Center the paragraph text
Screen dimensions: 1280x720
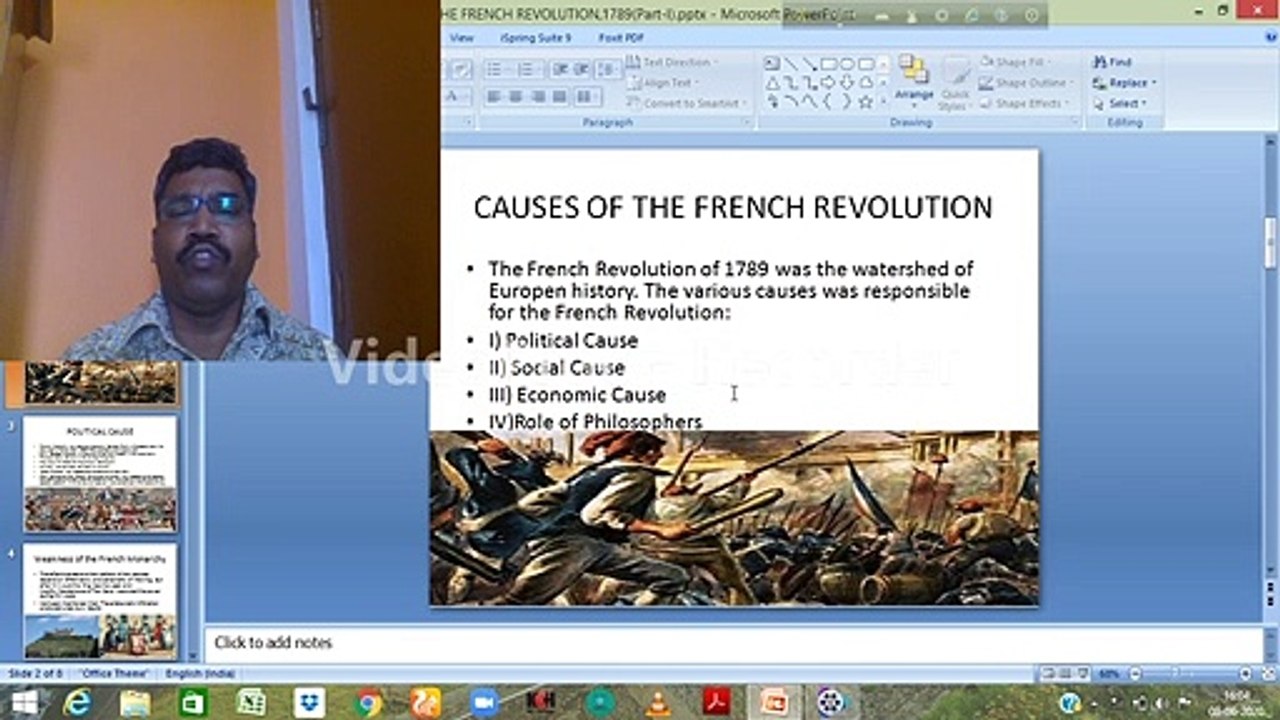pos(516,97)
